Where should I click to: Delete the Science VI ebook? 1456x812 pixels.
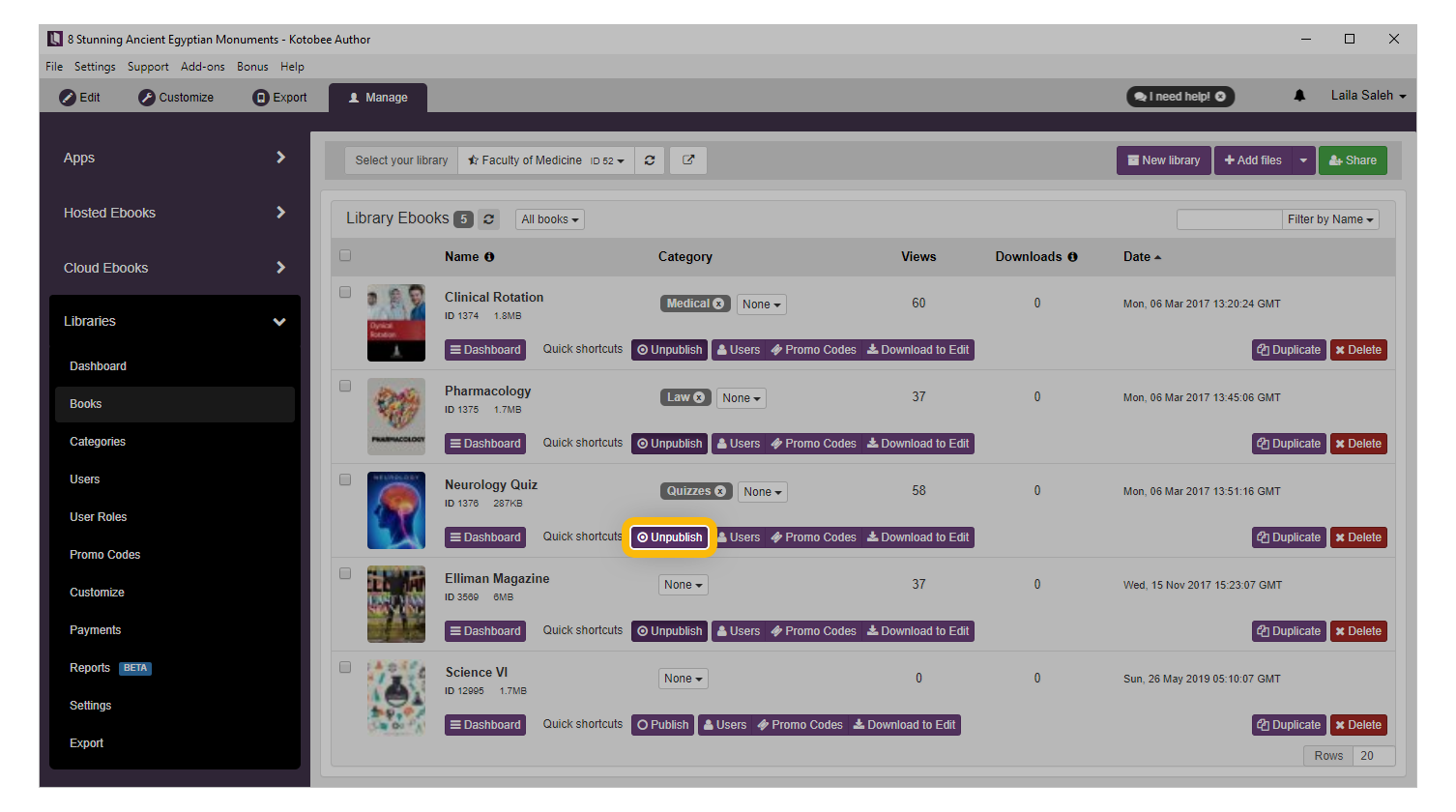click(1358, 725)
